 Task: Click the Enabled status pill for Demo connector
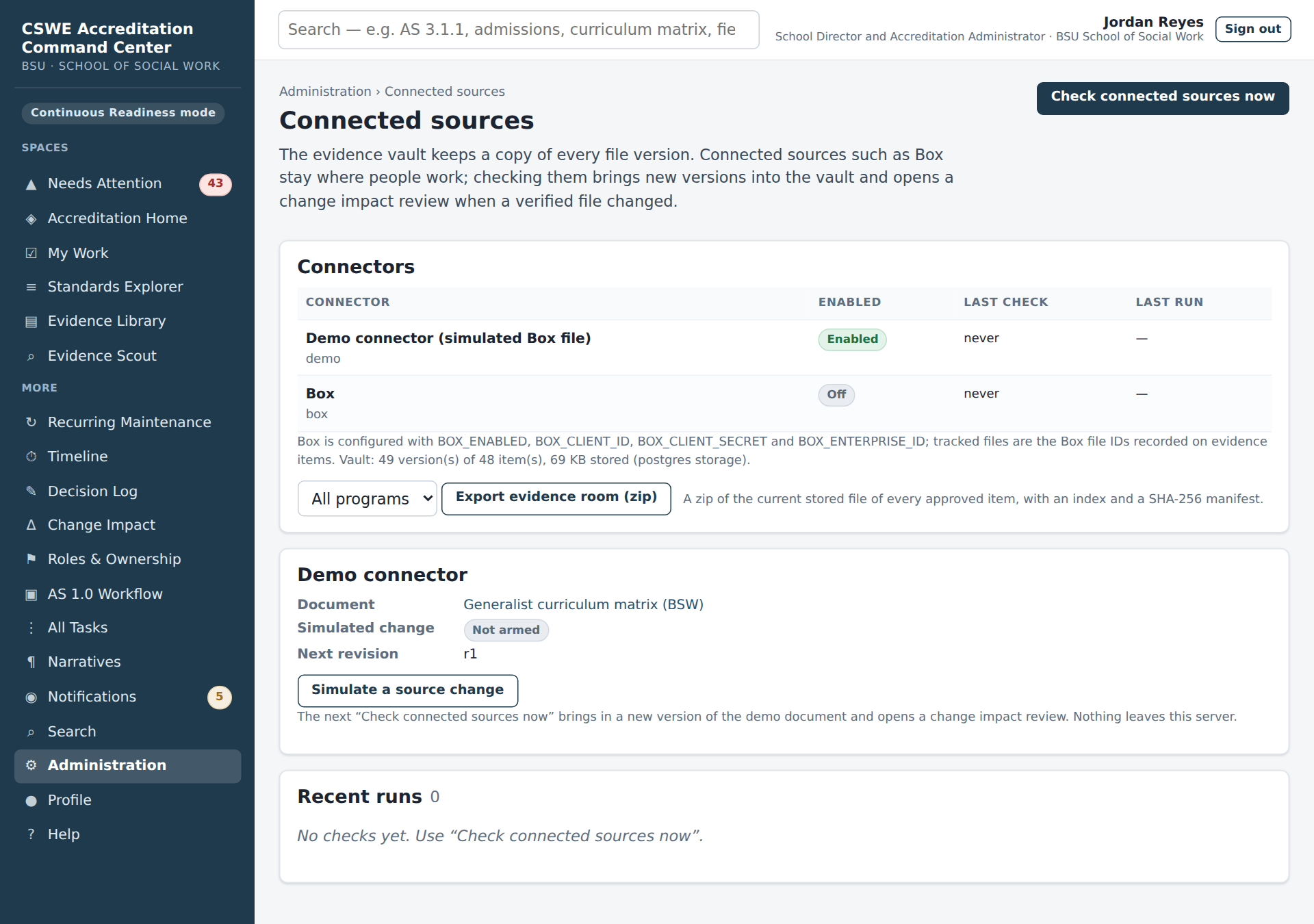click(x=852, y=339)
